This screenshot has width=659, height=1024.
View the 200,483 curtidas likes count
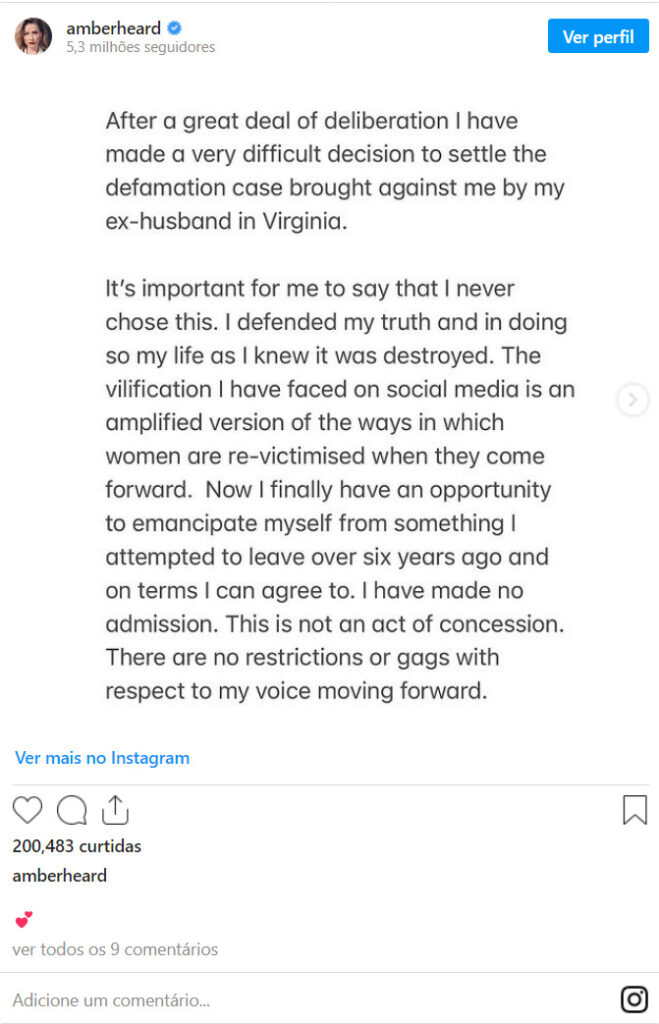pyautogui.click(x=77, y=846)
